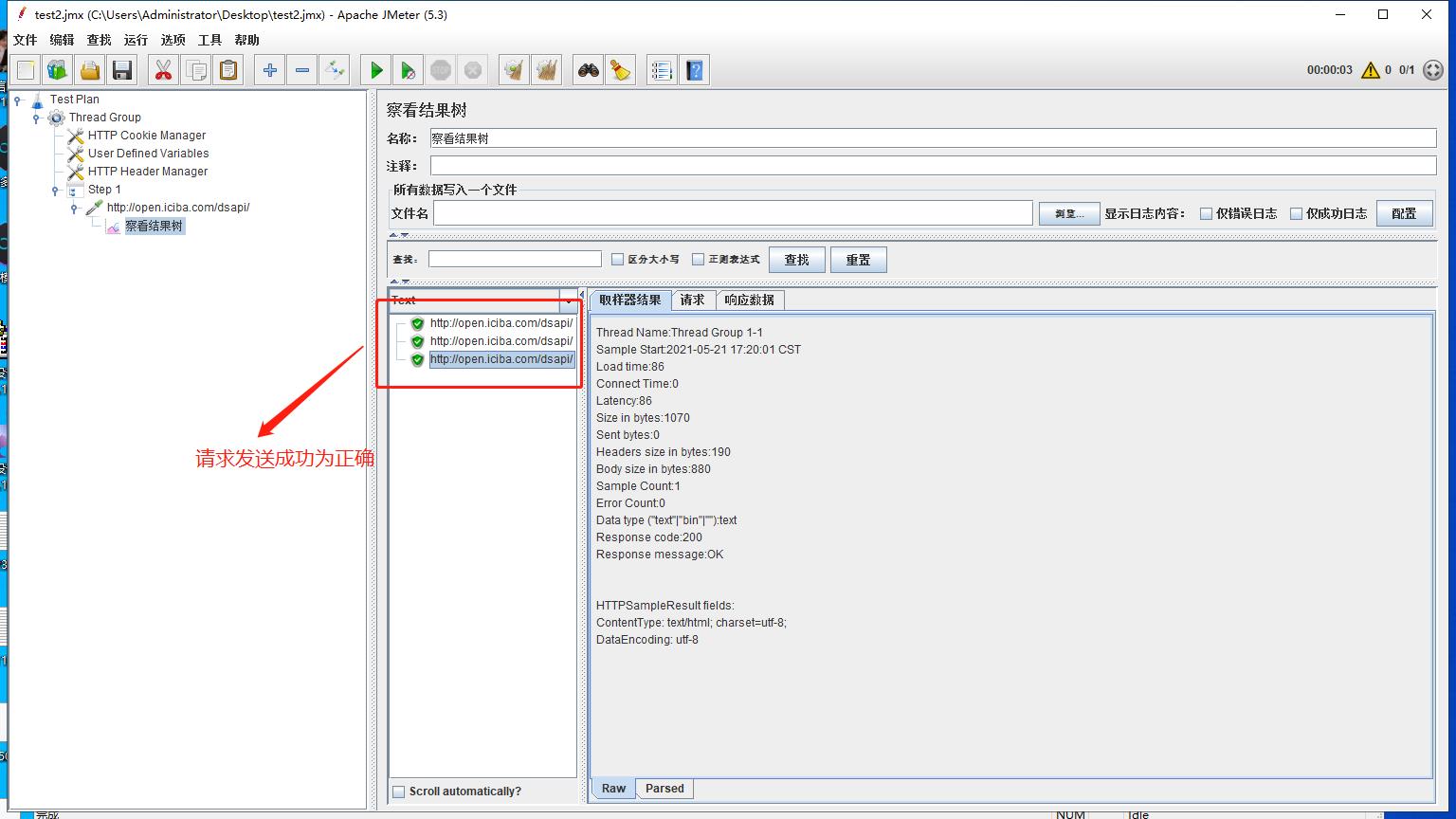Collapse the Test Plan tree node handle
The width and height of the screenshot is (1456, 819).
tap(17, 100)
